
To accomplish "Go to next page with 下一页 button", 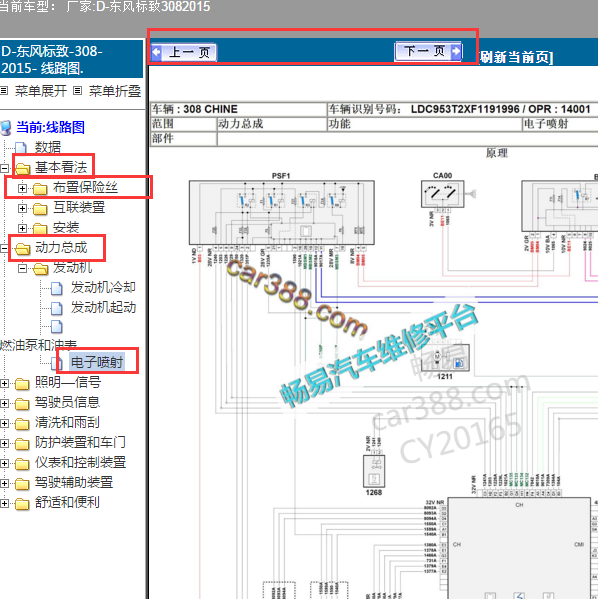I will (x=428, y=51).
